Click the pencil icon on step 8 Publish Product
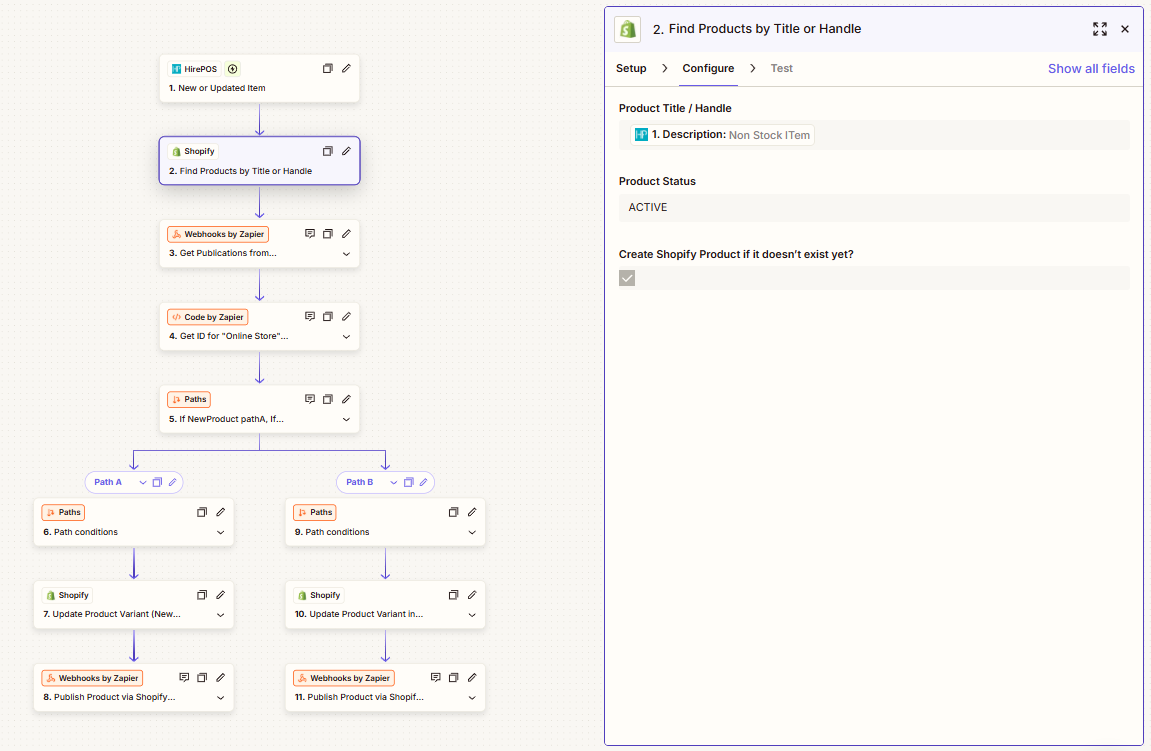1151x751 pixels. 220,678
